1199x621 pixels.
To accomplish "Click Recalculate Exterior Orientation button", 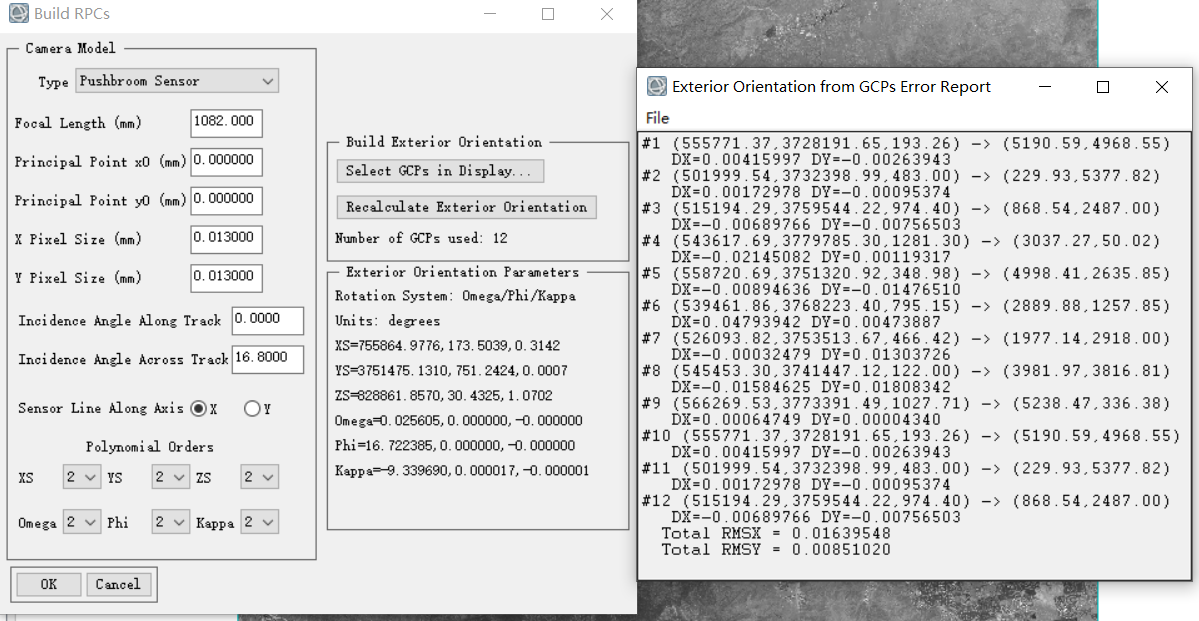I will point(466,207).
